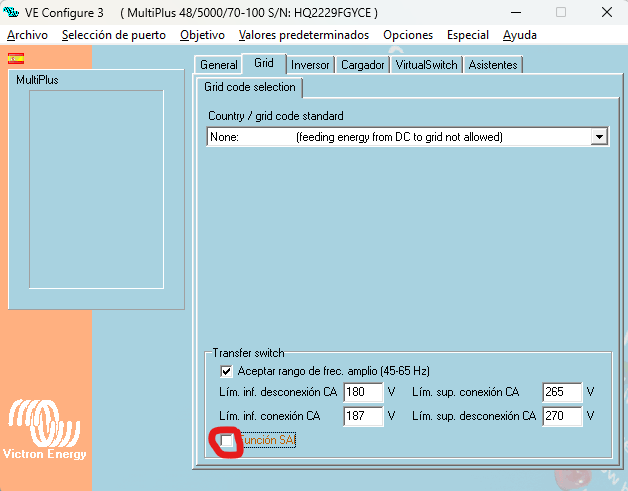Viewport: 628px width, 491px height.
Task: Click the Lím. sup. conexión CA field
Action: click(x=562, y=392)
